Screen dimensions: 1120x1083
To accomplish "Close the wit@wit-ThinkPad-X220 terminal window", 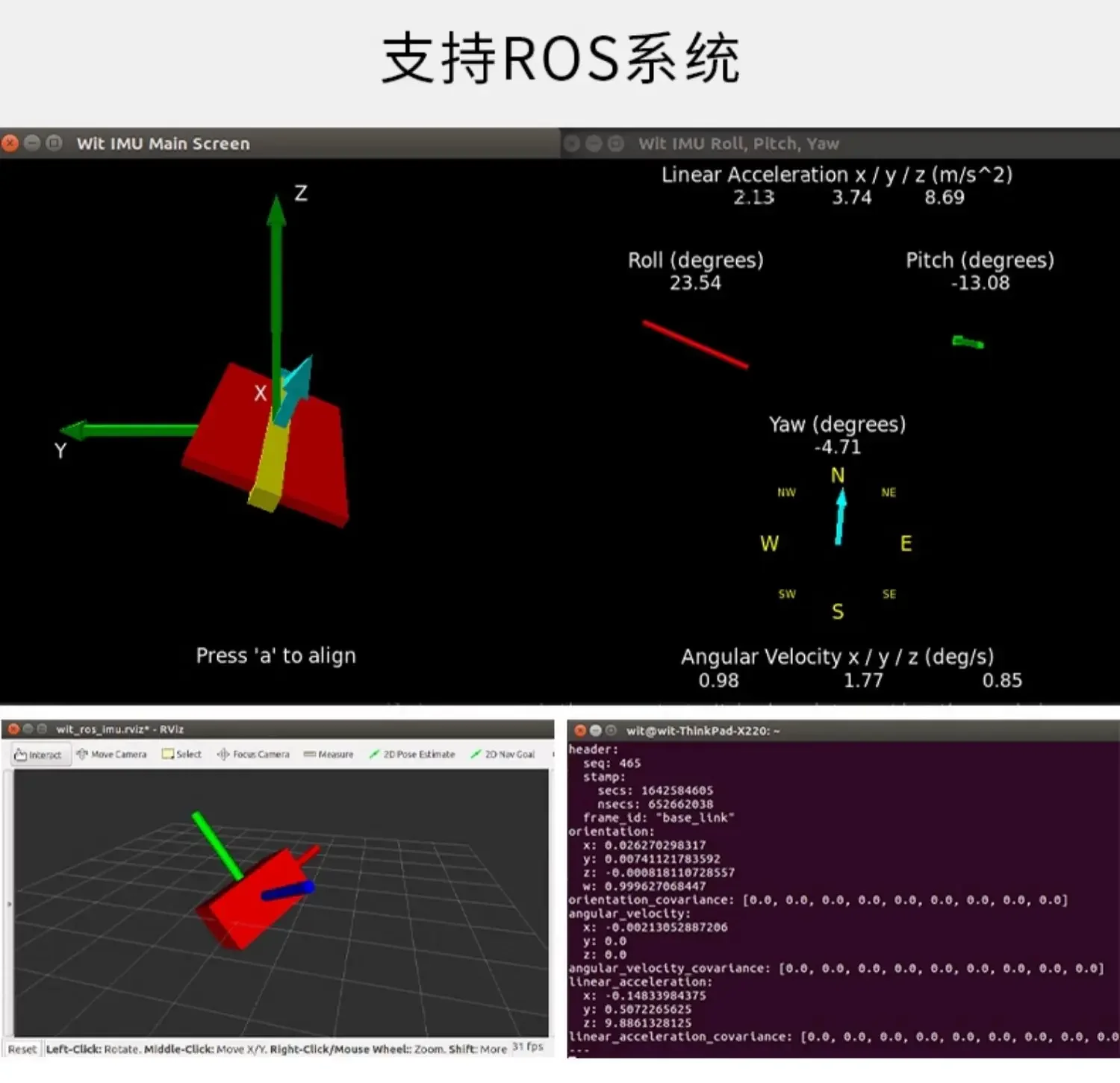I will [x=580, y=731].
